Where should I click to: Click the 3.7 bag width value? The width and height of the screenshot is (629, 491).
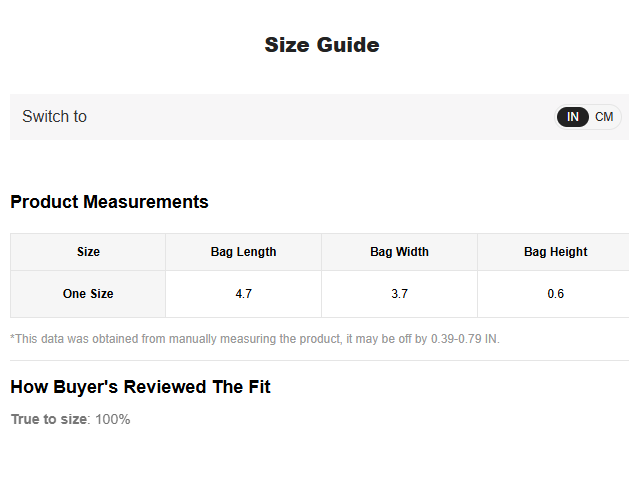(400, 294)
